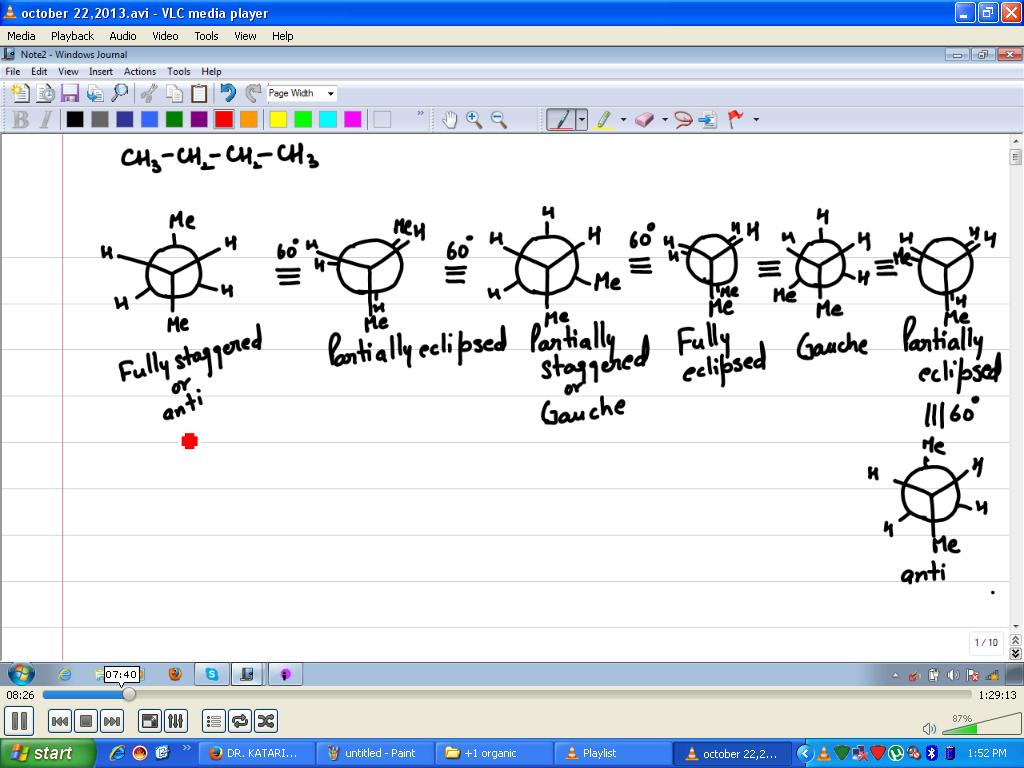
Task: Select the black ink color
Action: pos(75,120)
